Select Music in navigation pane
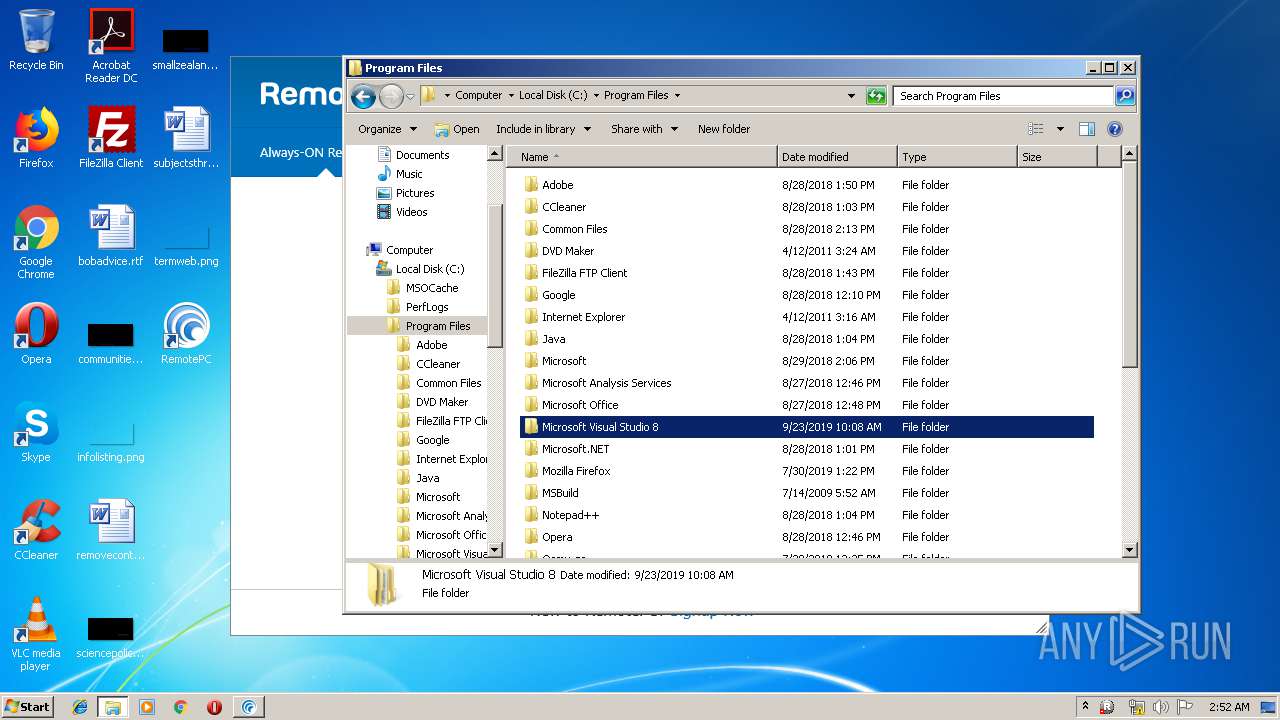The width and height of the screenshot is (1280, 720). (409, 174)
